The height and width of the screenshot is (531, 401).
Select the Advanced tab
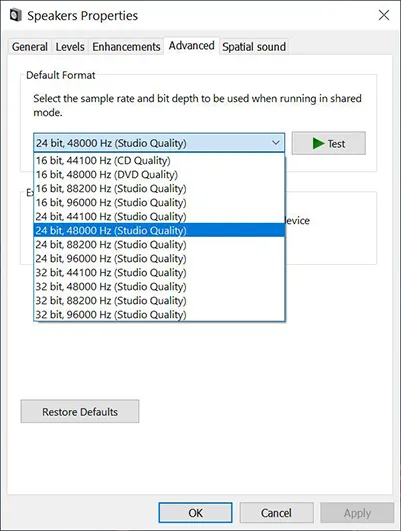(191, 46)
